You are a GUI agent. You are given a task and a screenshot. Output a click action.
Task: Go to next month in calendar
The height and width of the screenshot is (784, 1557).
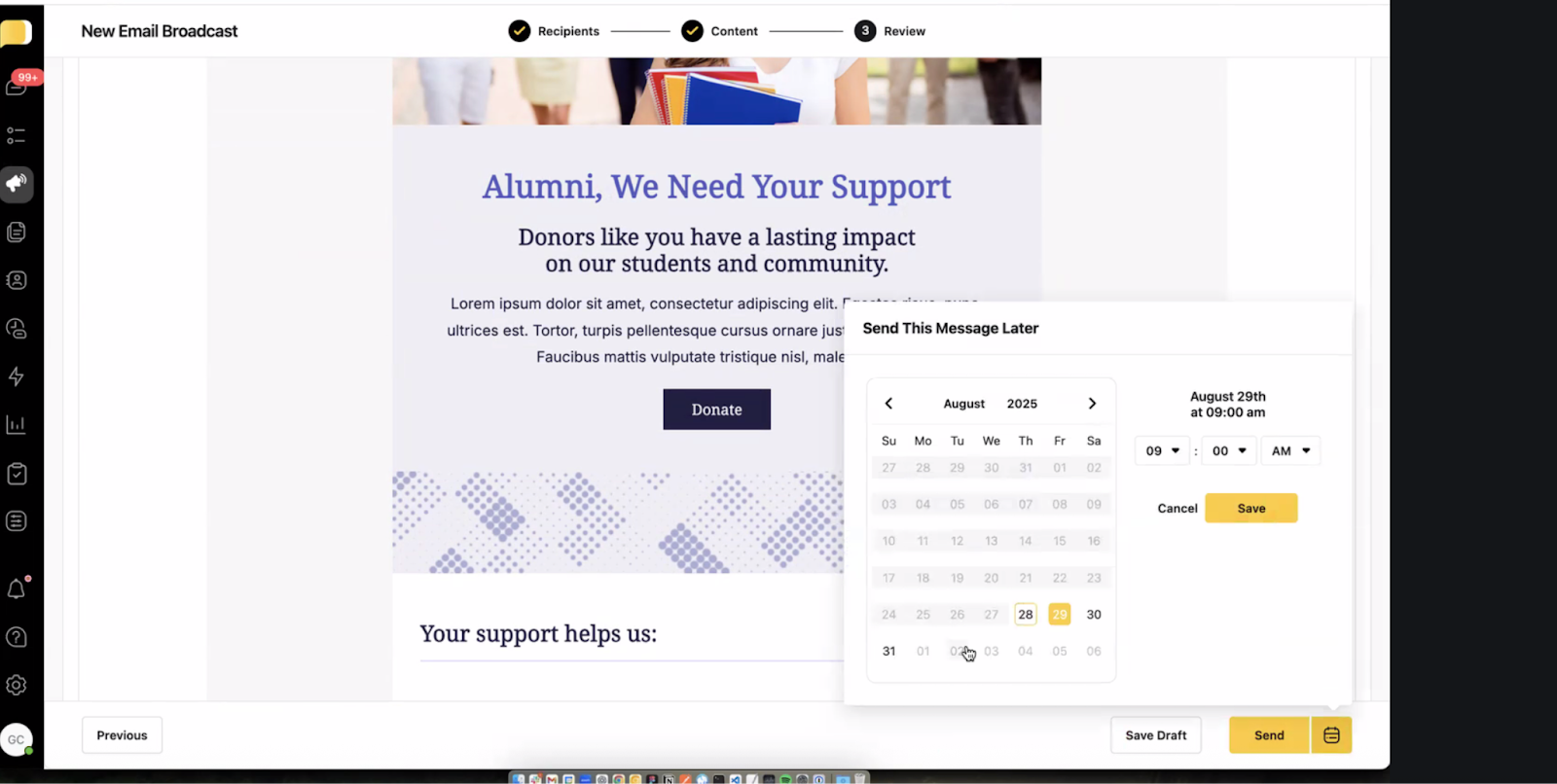coord(1092,404)
